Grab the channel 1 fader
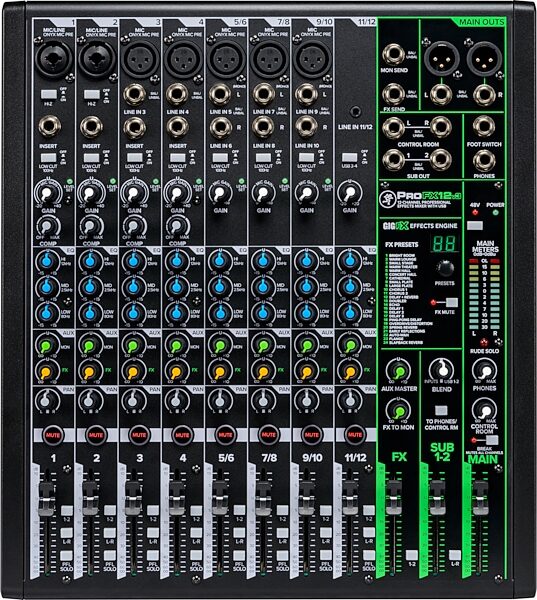This screenshot has height=600, width=537. [46, 498]
